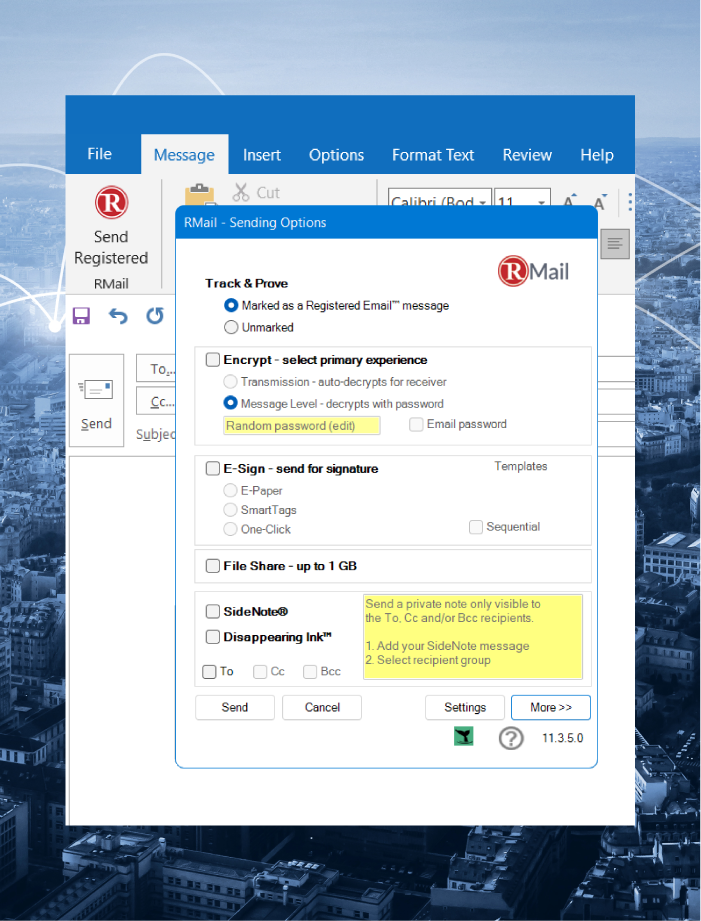This screenshot has height=921, width=701.
Task: Switch to the Review tab
Action: (527, 155)
